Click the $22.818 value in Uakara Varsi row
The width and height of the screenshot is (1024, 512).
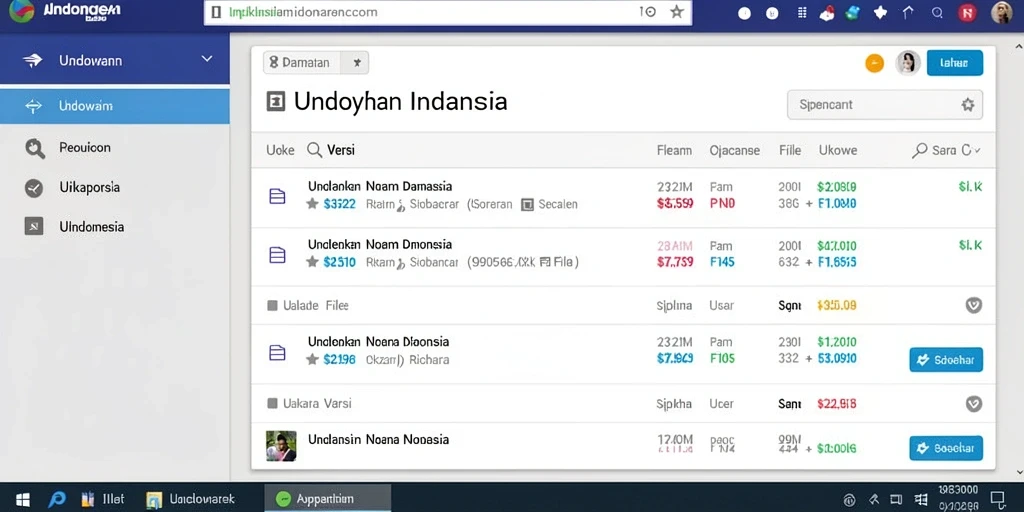click(837, 404)
